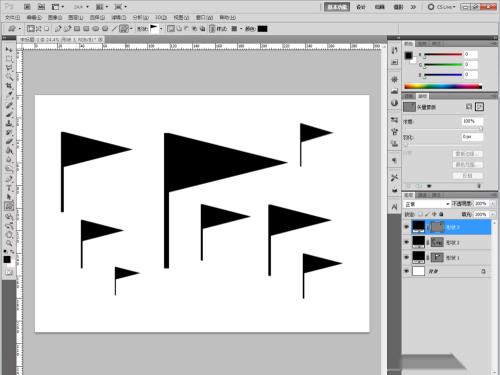The image size is (500, 375).
Task: Select Rounded Rectangle tool in options bar
Action: click(86, 29)
